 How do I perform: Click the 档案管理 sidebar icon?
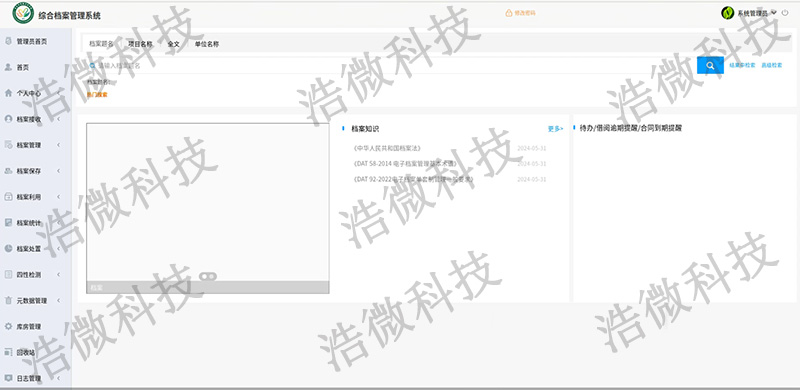8,145
